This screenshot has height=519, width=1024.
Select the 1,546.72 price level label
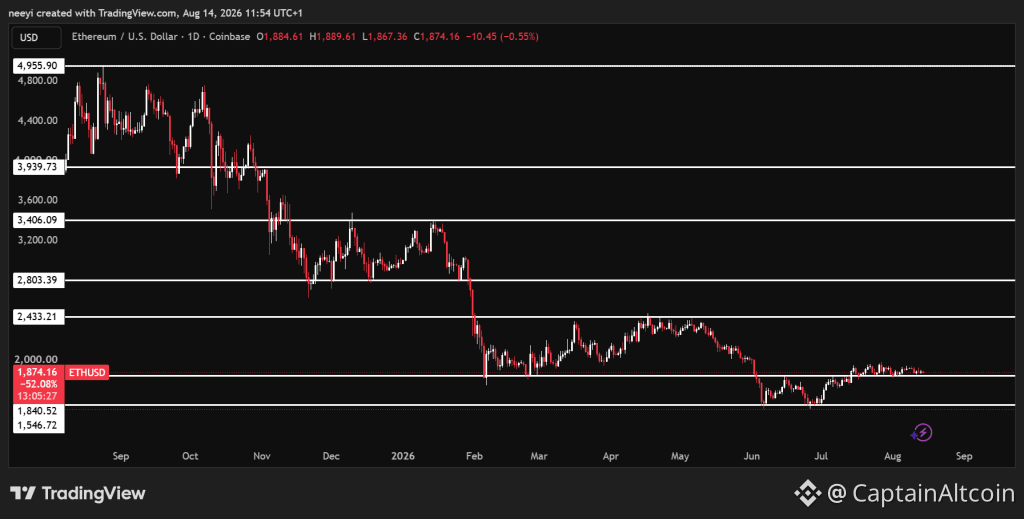(x=39, y=426)
